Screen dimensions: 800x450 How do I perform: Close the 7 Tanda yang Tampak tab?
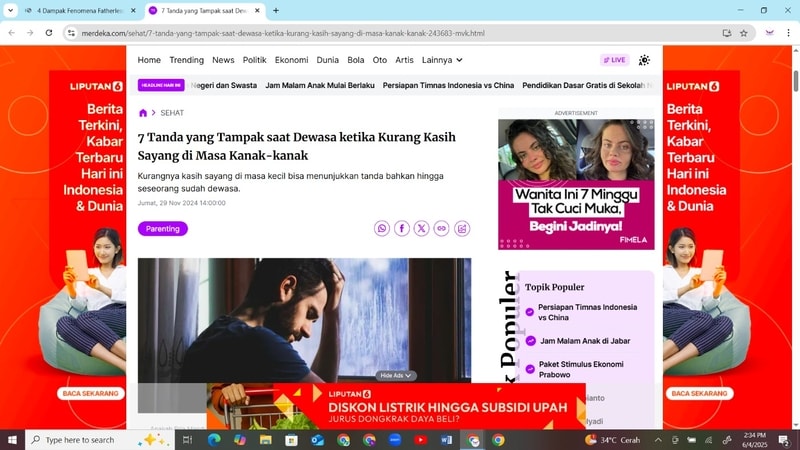257,10
